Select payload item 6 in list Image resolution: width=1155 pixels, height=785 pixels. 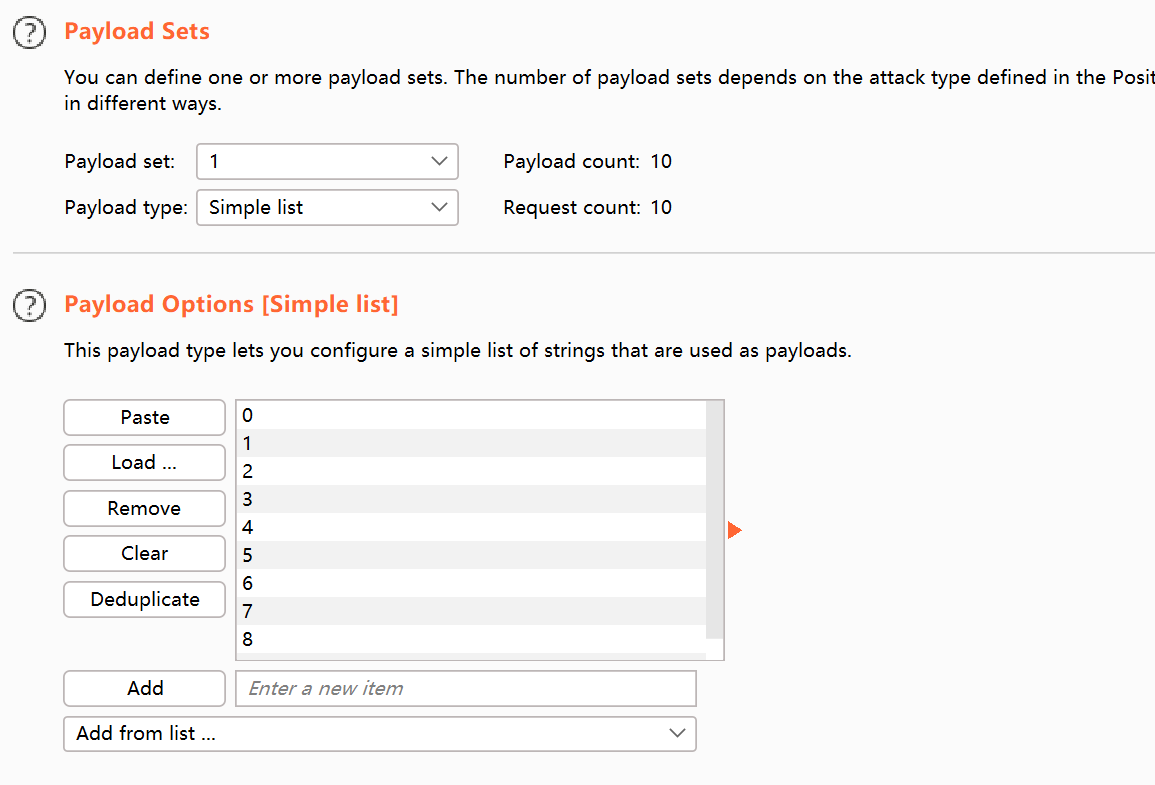point(470,583)
